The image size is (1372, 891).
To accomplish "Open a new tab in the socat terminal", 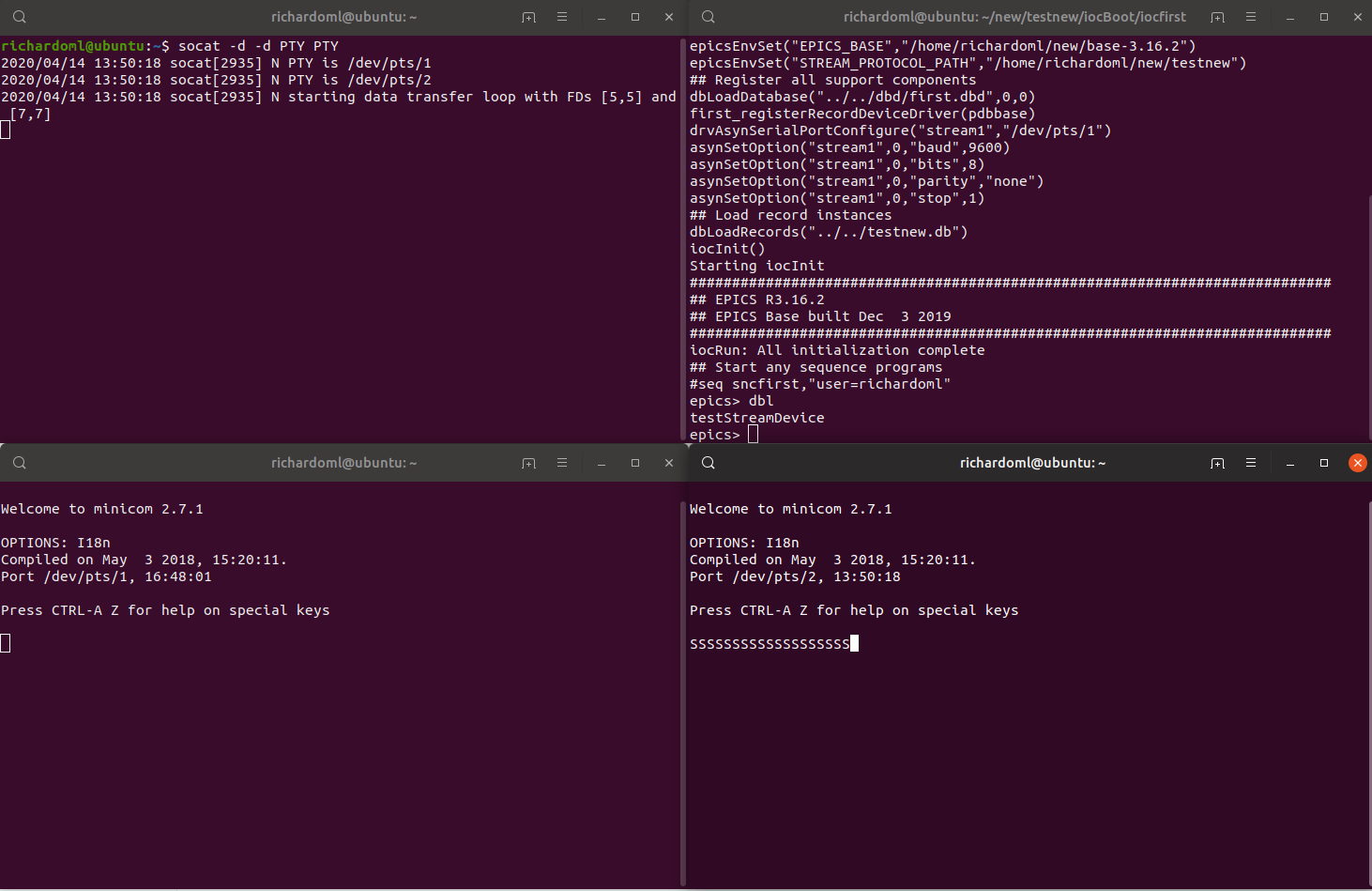I will tap(528, 17).
